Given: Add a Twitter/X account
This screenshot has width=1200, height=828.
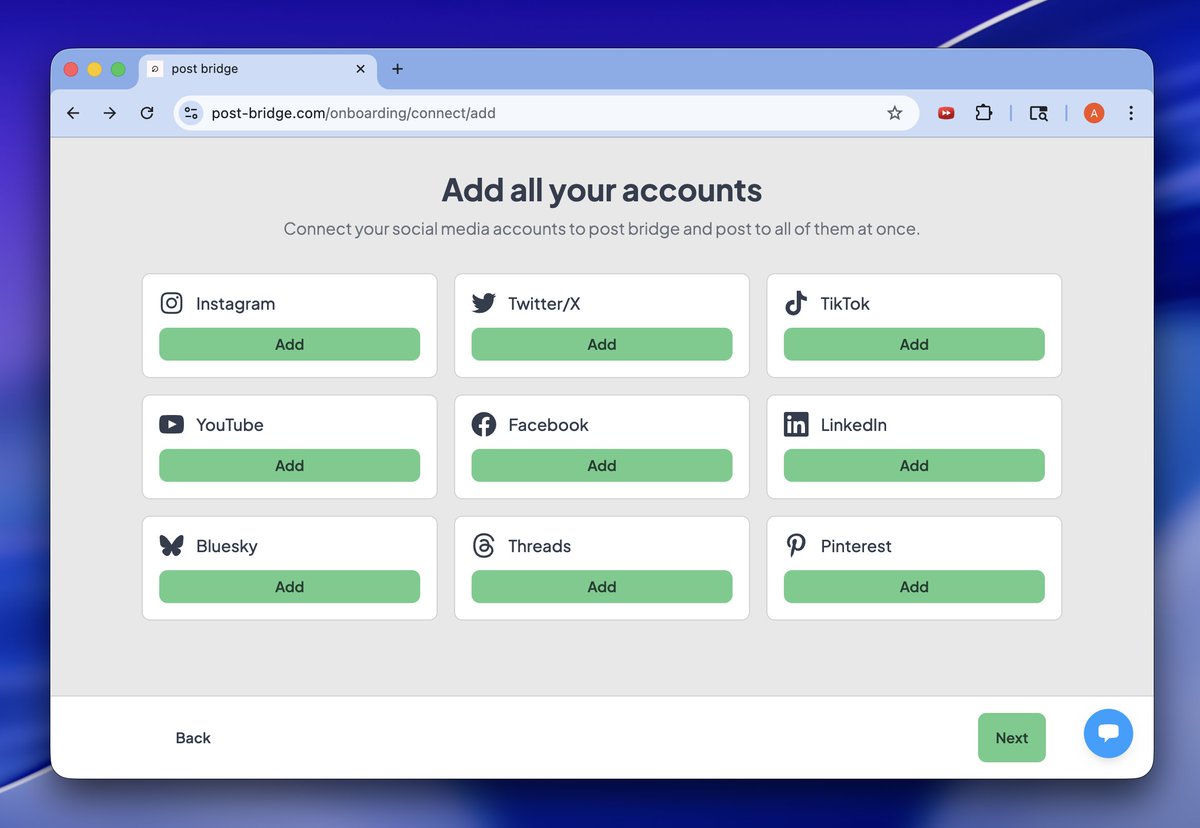Looking at the screenshot, I should (x=602, y=344).
